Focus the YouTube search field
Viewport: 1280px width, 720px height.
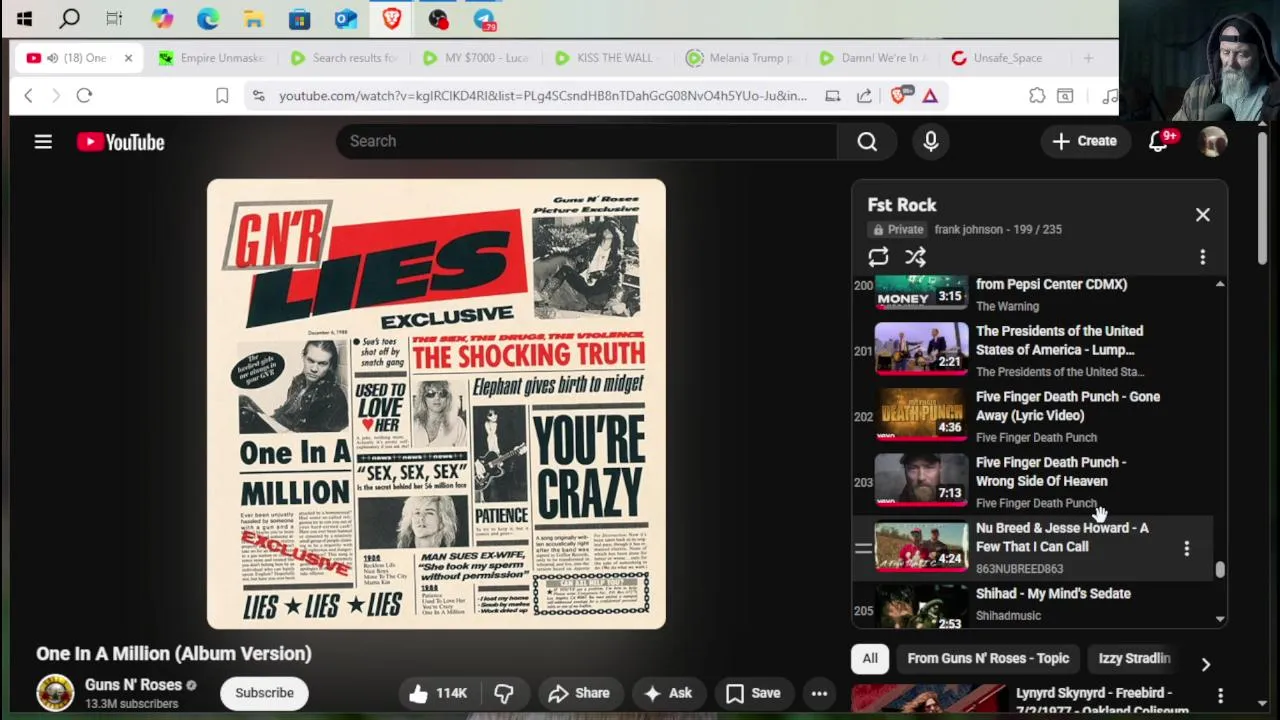coord(586,141)
